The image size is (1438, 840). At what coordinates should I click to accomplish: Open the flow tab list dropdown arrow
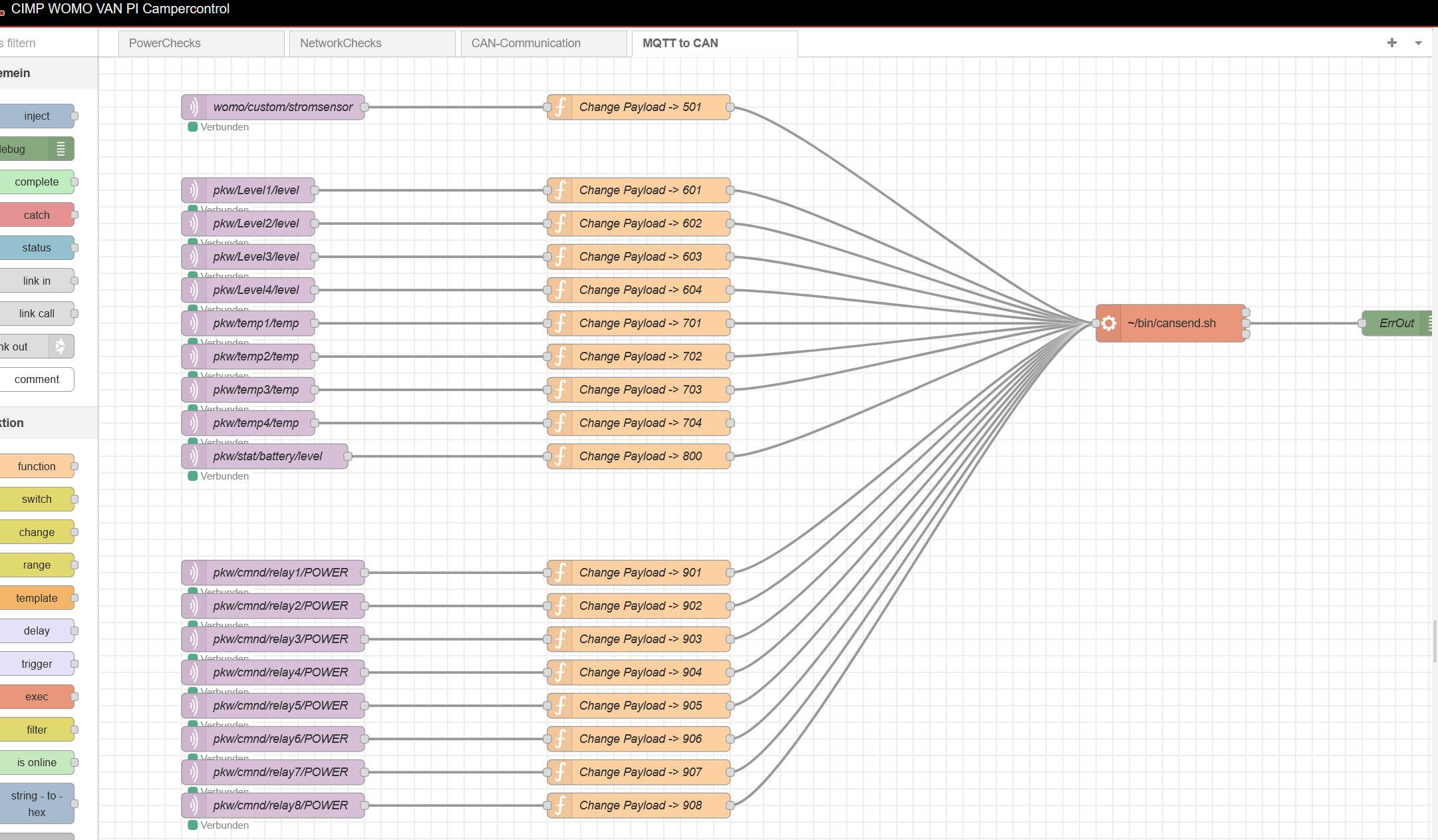pyautogui.click(x=1418, y=43)
